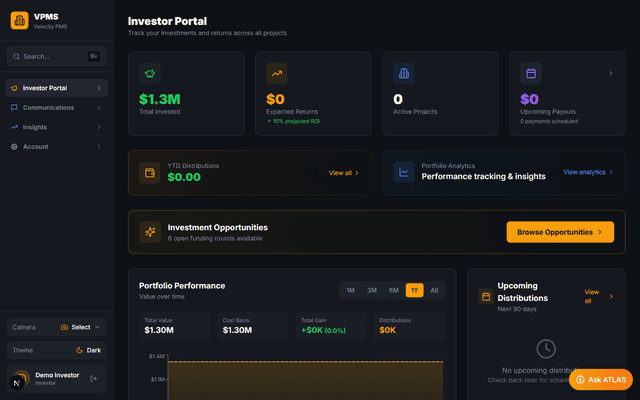
Task: Click the piggy bank Total Invested icon
Action: [150, 73]
